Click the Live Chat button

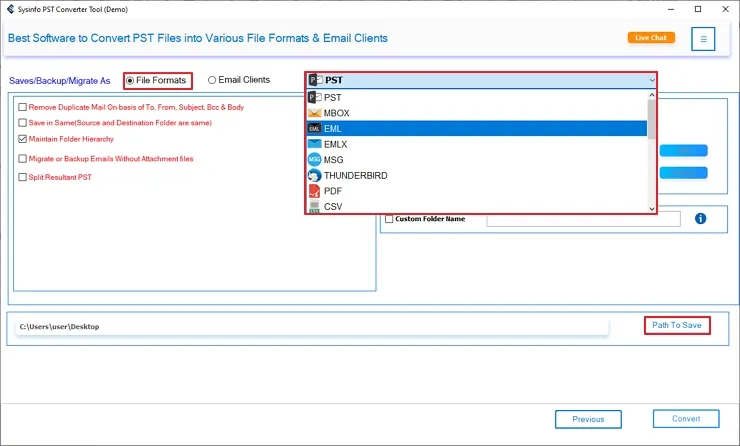(x=651, y=38)
